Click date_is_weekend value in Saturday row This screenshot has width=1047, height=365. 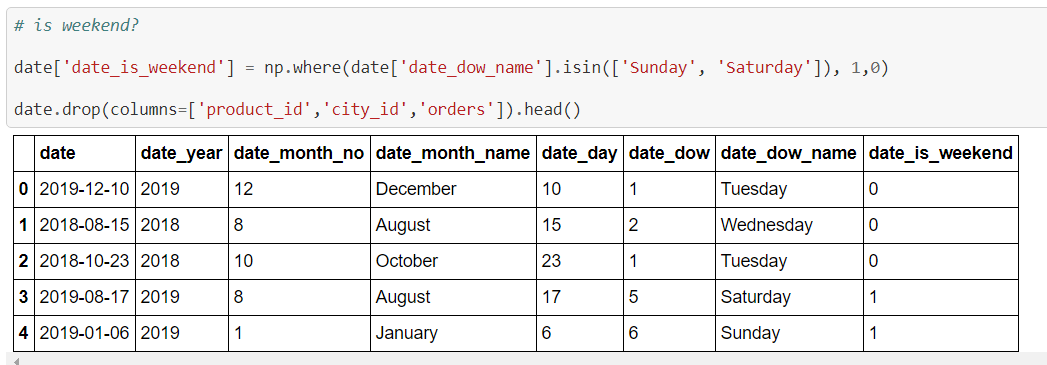[x=940, y=298]
